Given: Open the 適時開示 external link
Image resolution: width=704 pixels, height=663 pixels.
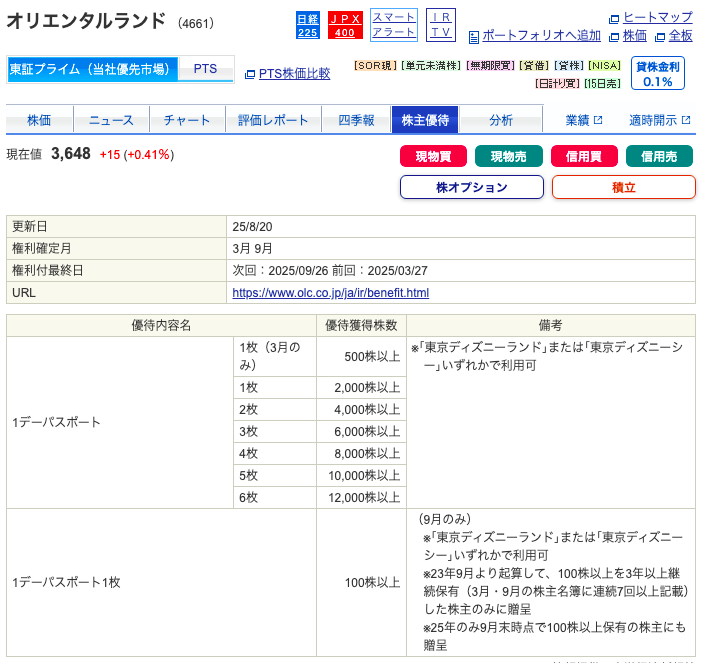Looking at the screenshot, I should (x=653, y=120).
